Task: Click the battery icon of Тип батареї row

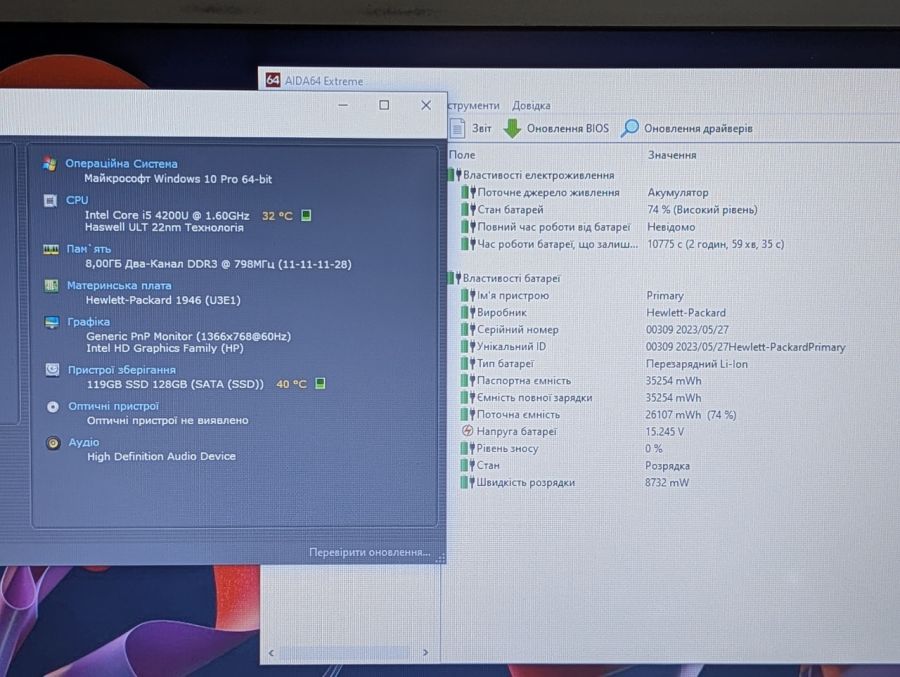Action: pyautogui.click(x=468, y=363)
